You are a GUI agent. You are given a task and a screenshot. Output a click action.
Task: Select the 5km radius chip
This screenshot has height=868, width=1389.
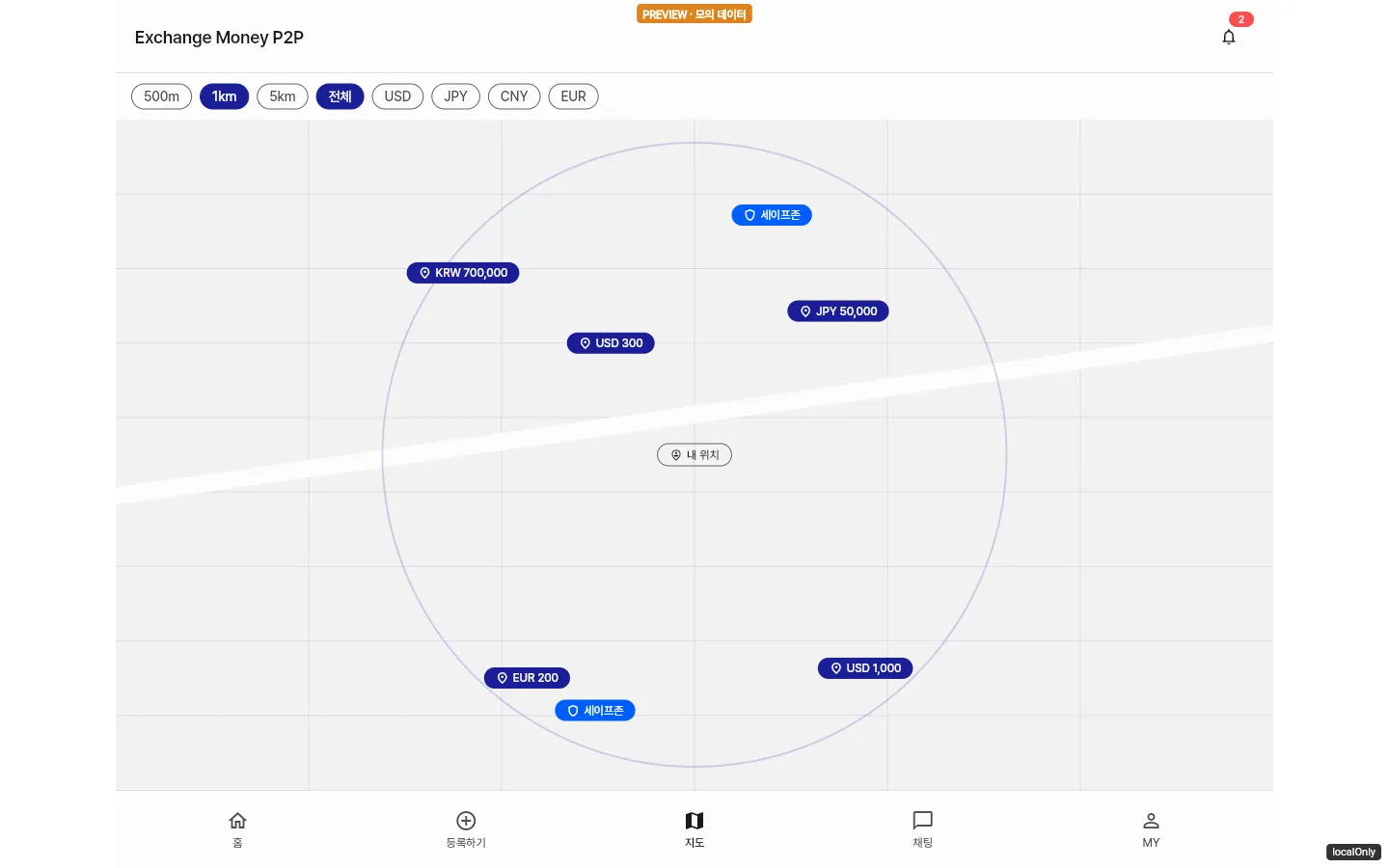pyautogui.click(x=283, y=96)
